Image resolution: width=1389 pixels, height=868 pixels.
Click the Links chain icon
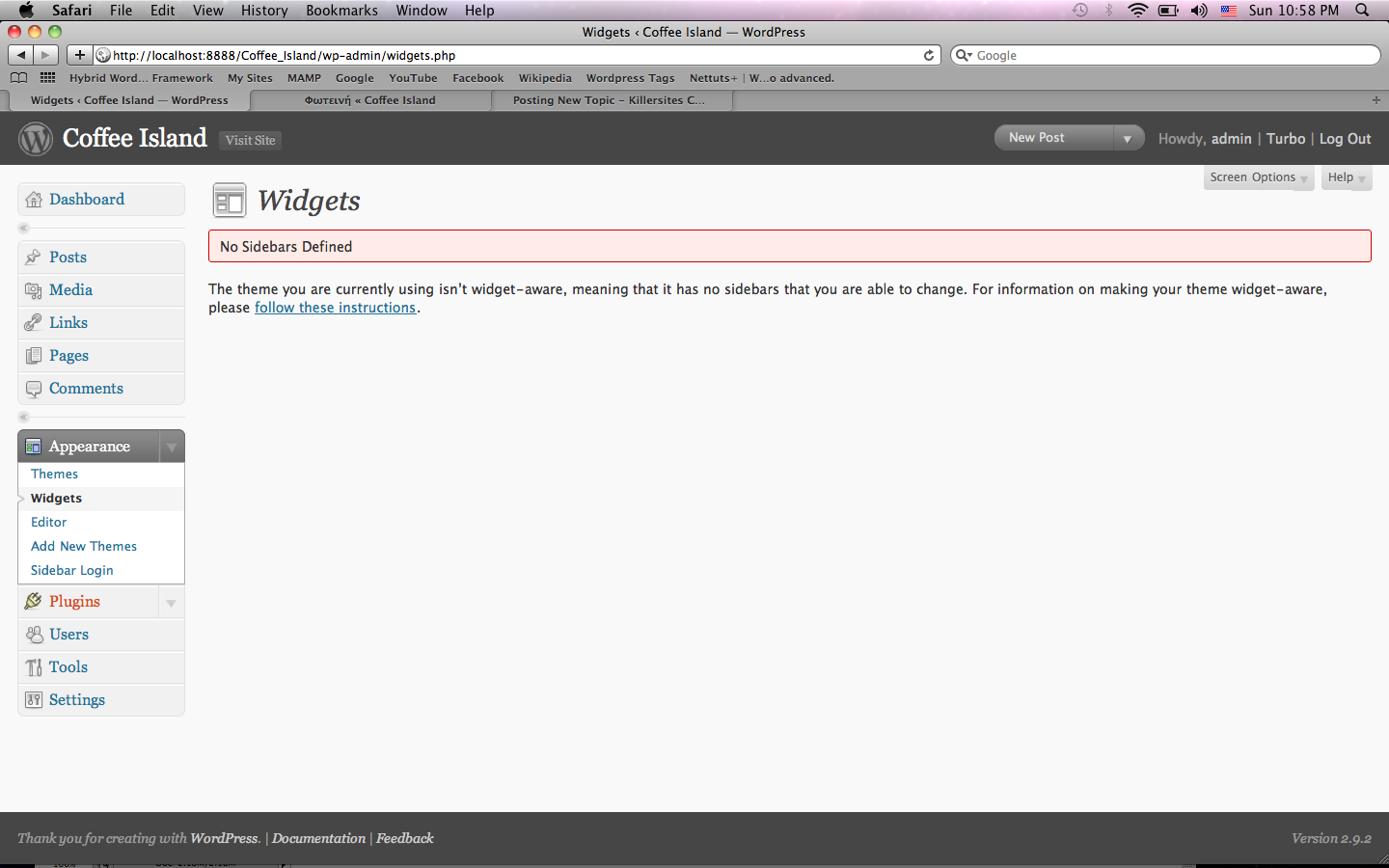(34, 323)
